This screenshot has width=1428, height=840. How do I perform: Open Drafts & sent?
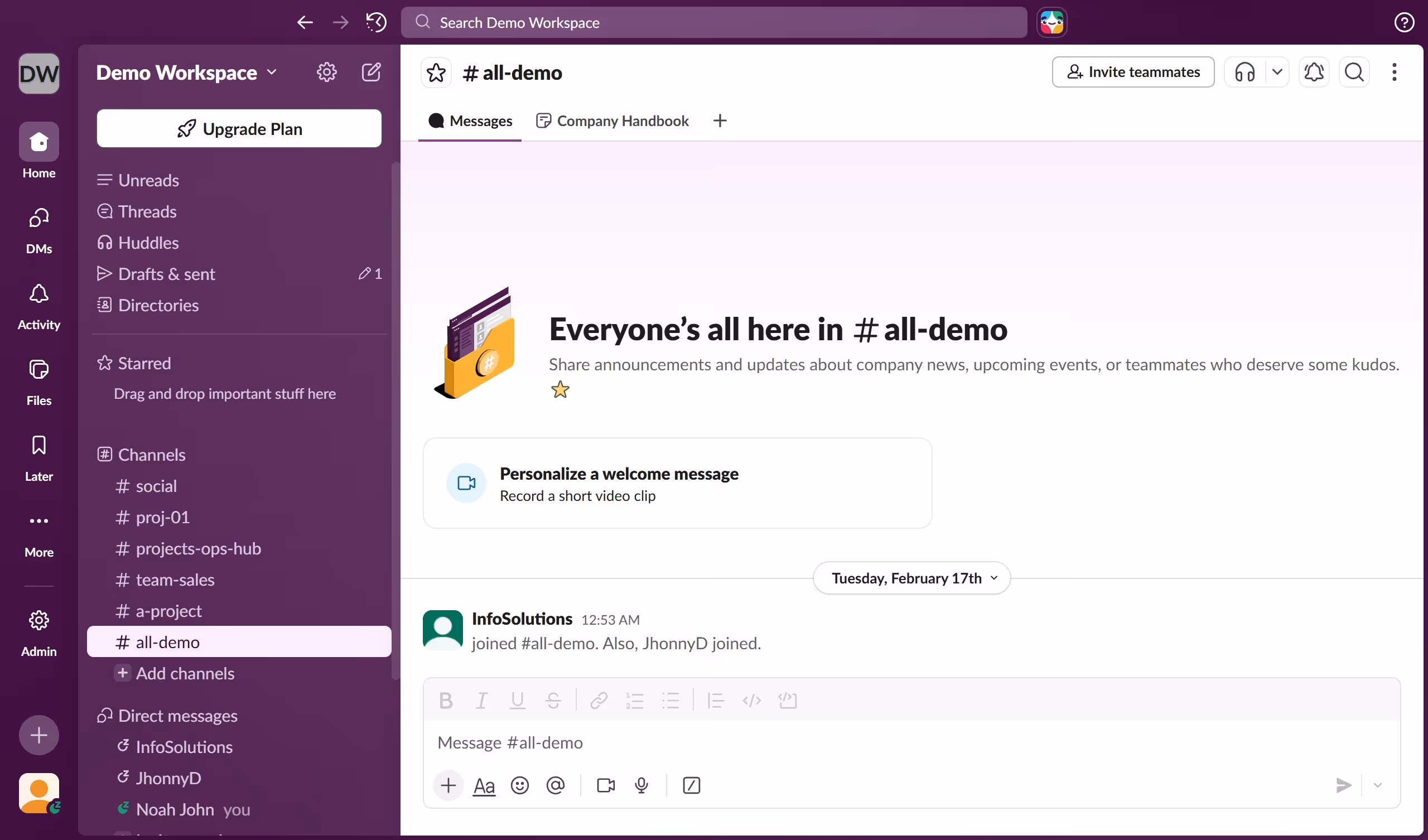[x=239, y=274]
